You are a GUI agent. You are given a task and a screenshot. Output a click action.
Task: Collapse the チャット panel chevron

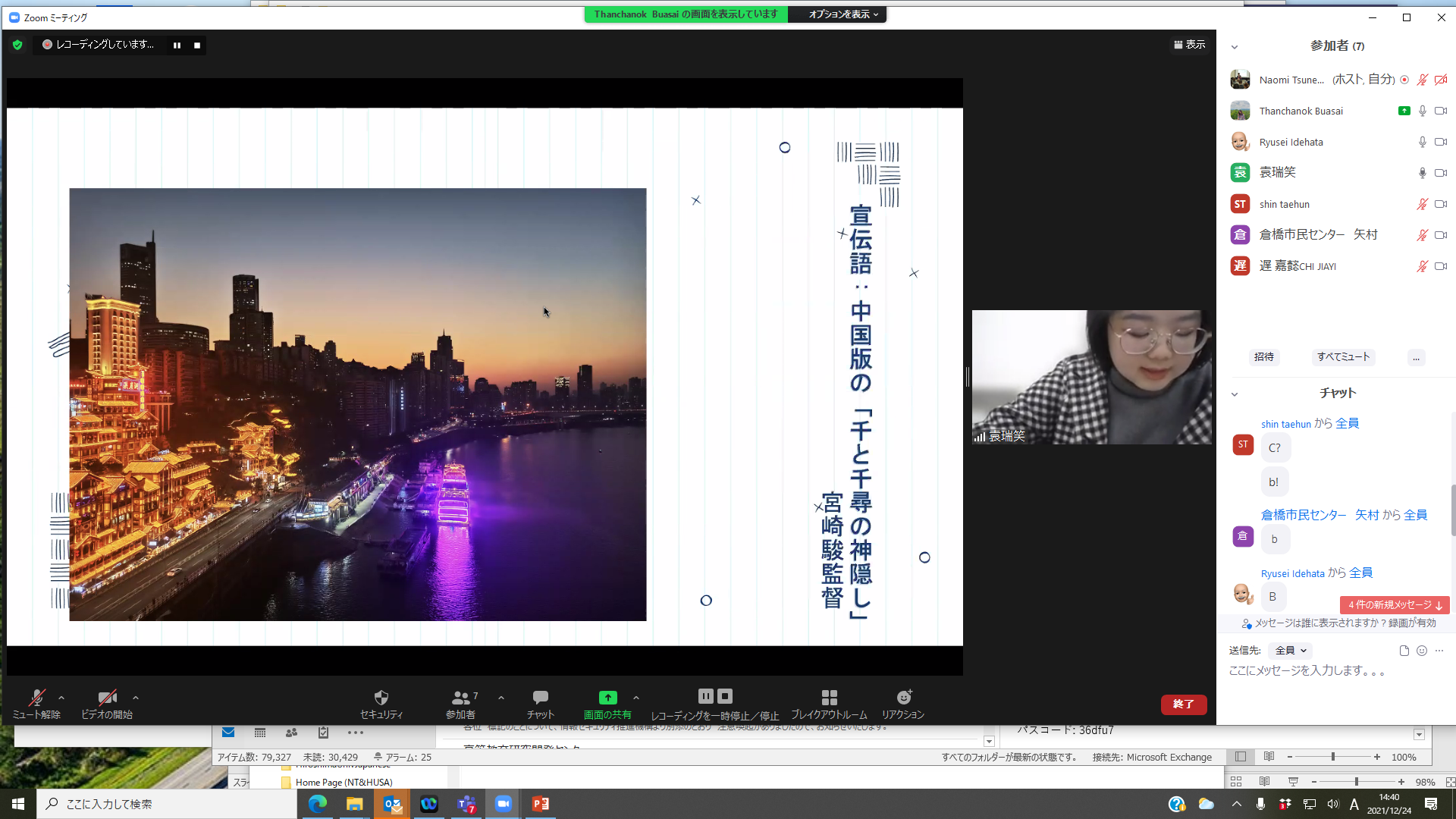[1235, 394]
